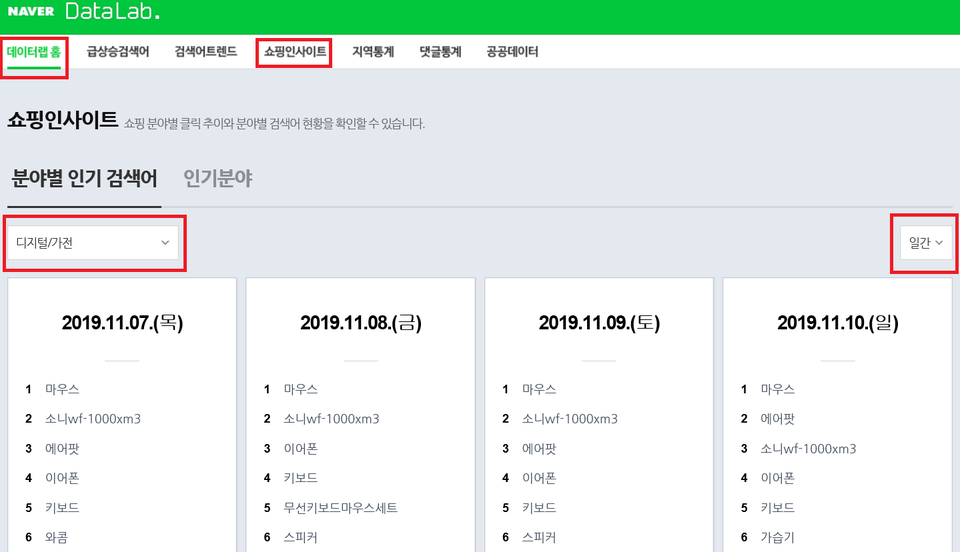This screenshot has width=960, height=552.
Task: Click the 2019.11.09.(토) date heading
Action: (x=599, y=323)
